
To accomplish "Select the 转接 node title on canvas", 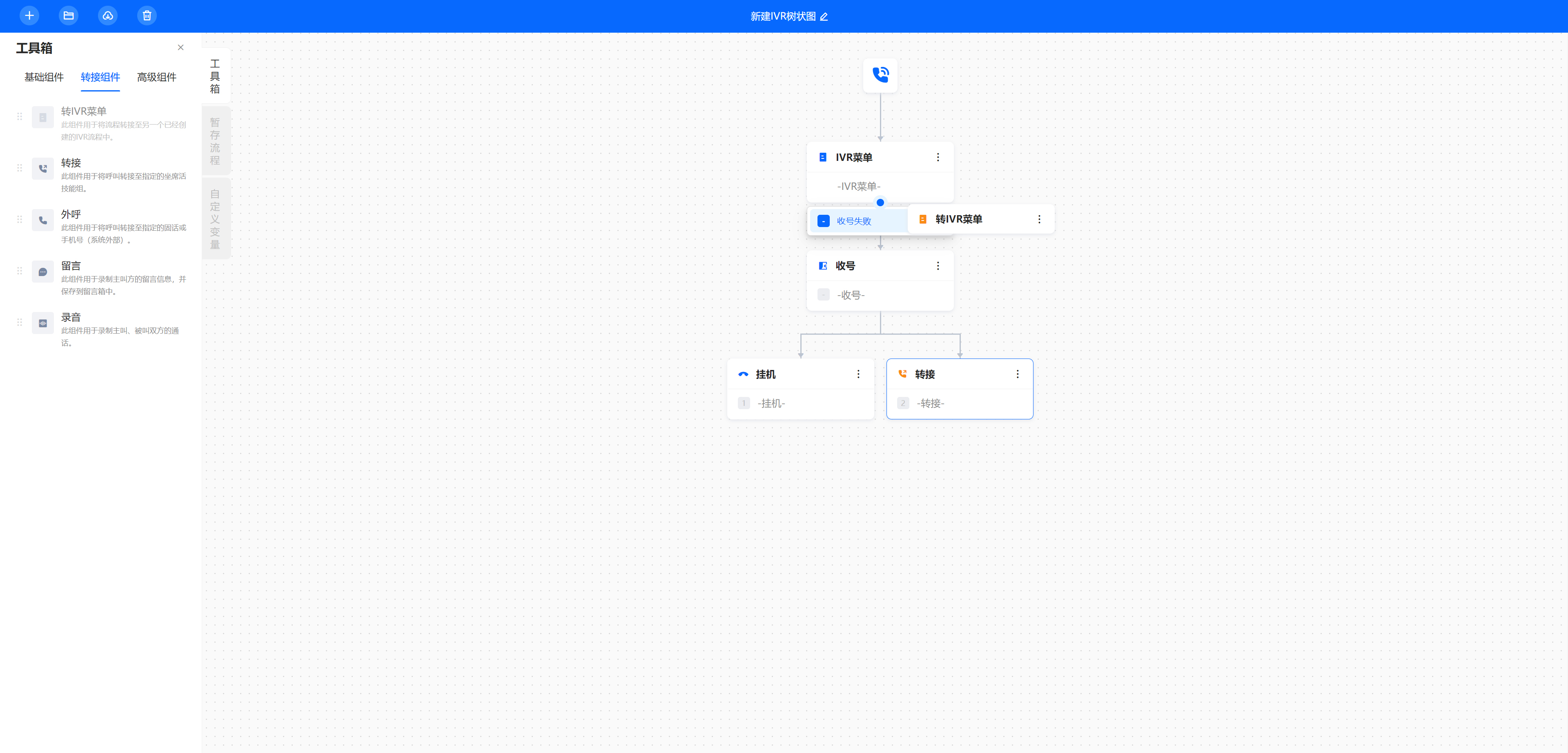I will click(924, 374).
